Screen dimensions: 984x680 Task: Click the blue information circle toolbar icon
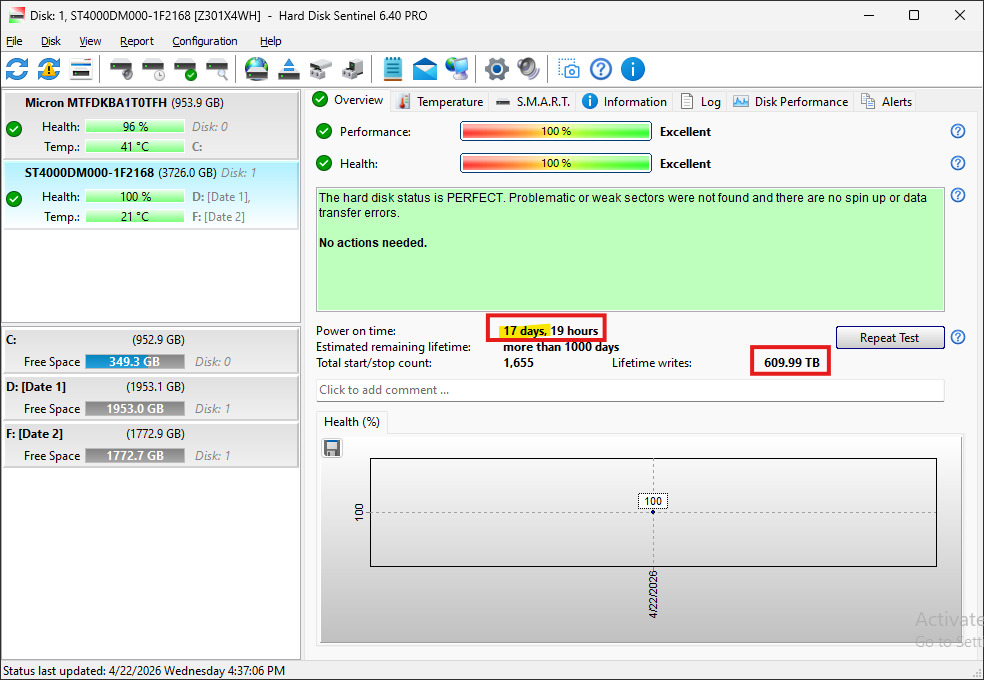tap(633, 69)
